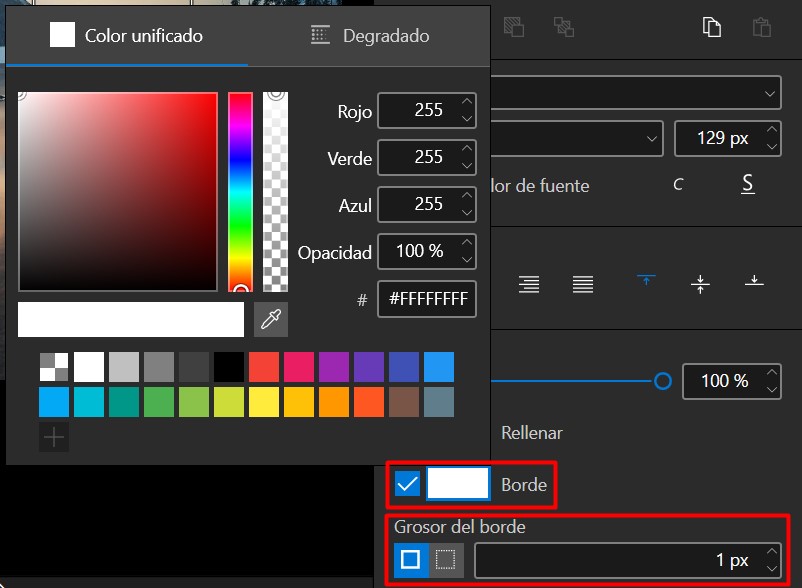Apply justified text alignment

583,284
